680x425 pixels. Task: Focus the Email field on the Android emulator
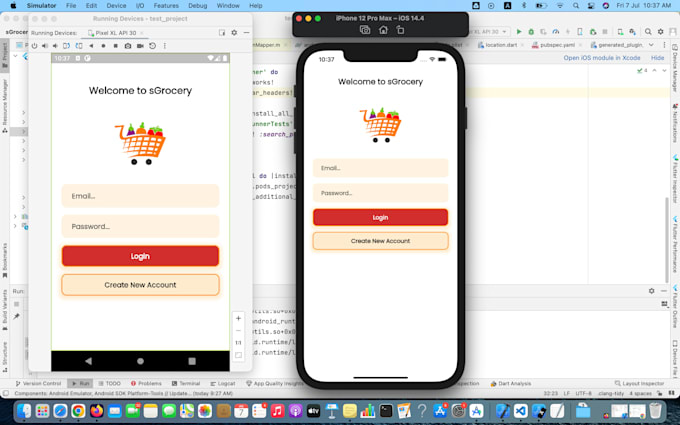[x=140, y=196]
